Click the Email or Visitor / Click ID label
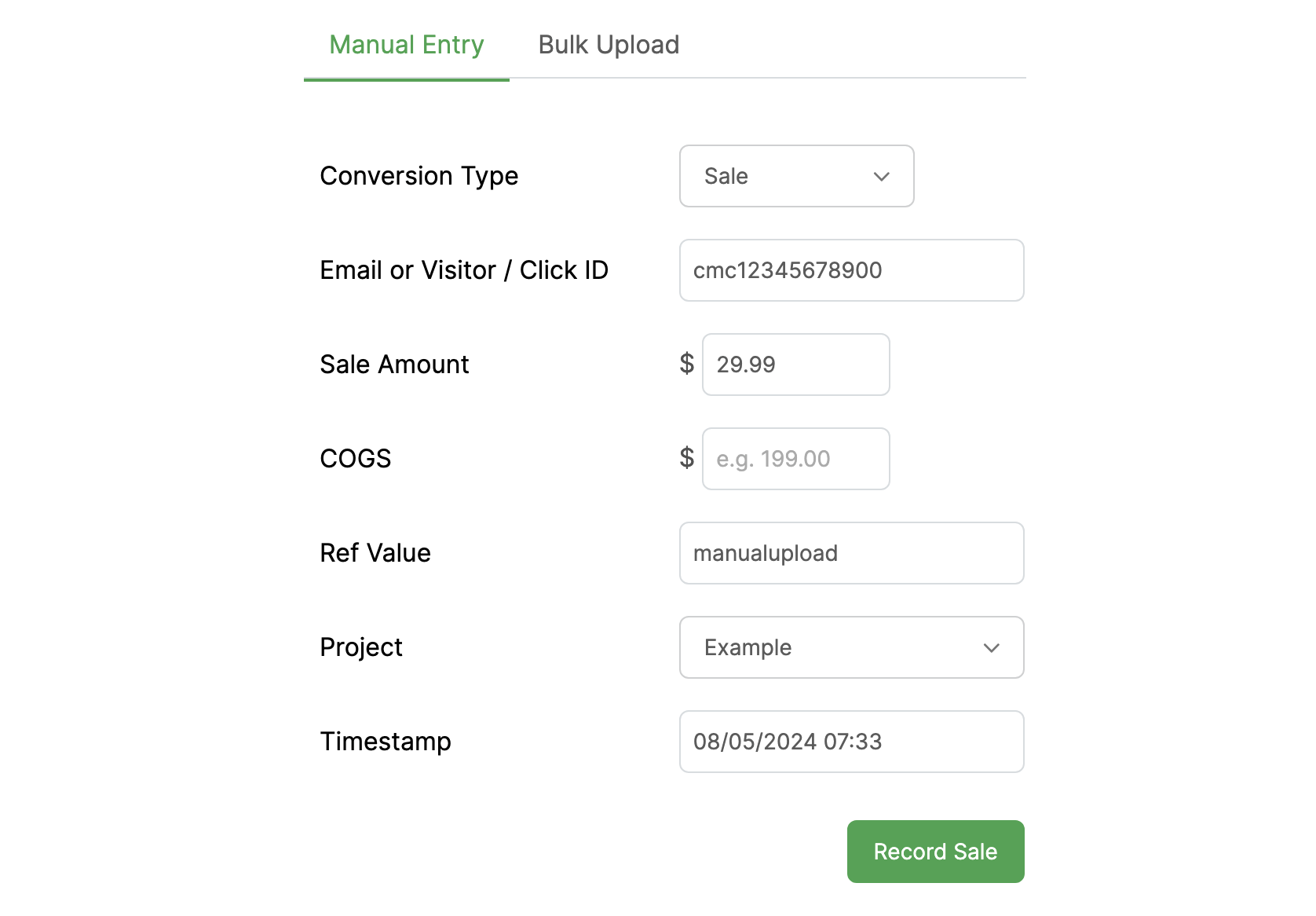This screenshot has width=1316, height=916. 464,270
